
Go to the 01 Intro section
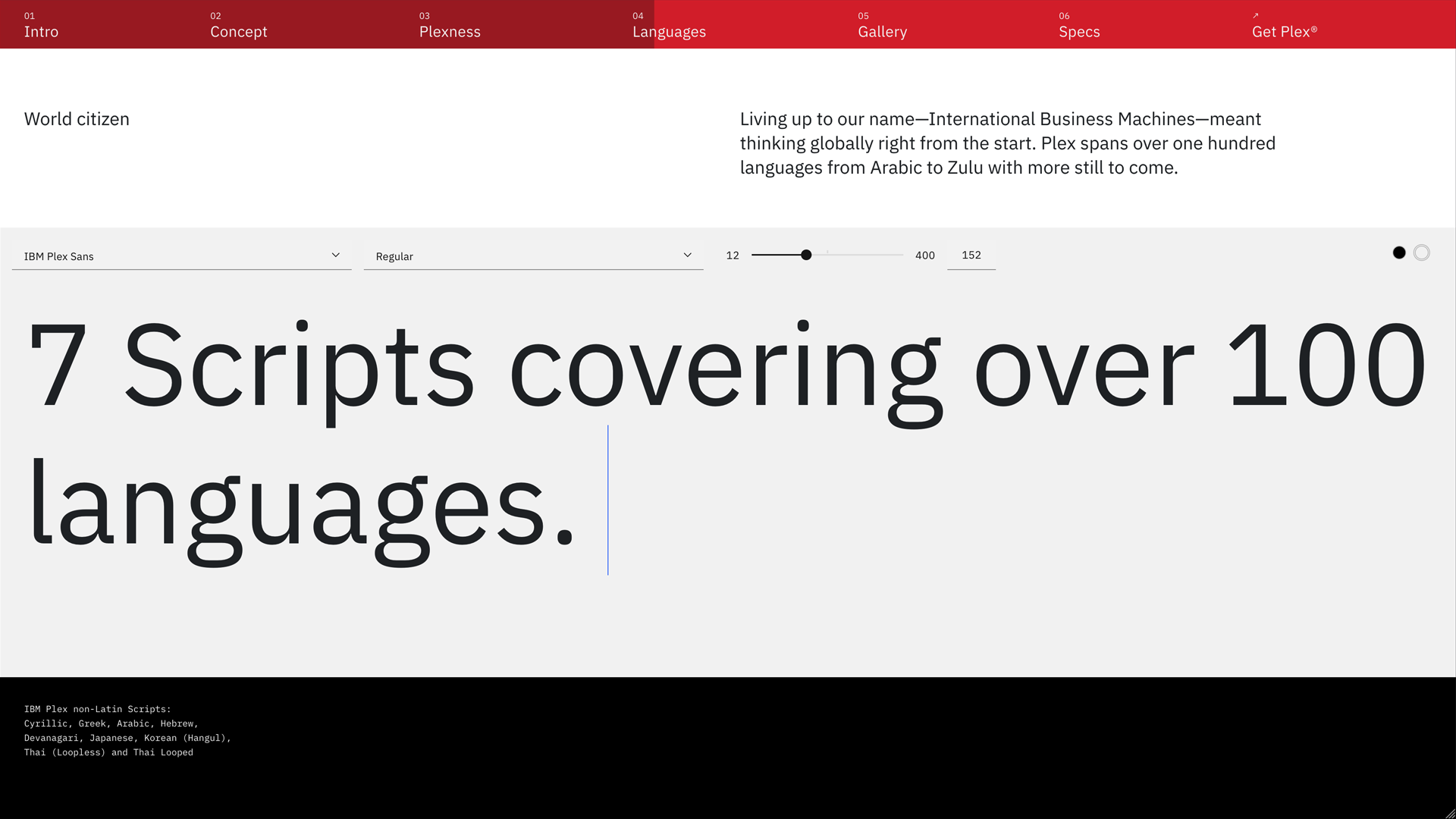pos(41,31)
